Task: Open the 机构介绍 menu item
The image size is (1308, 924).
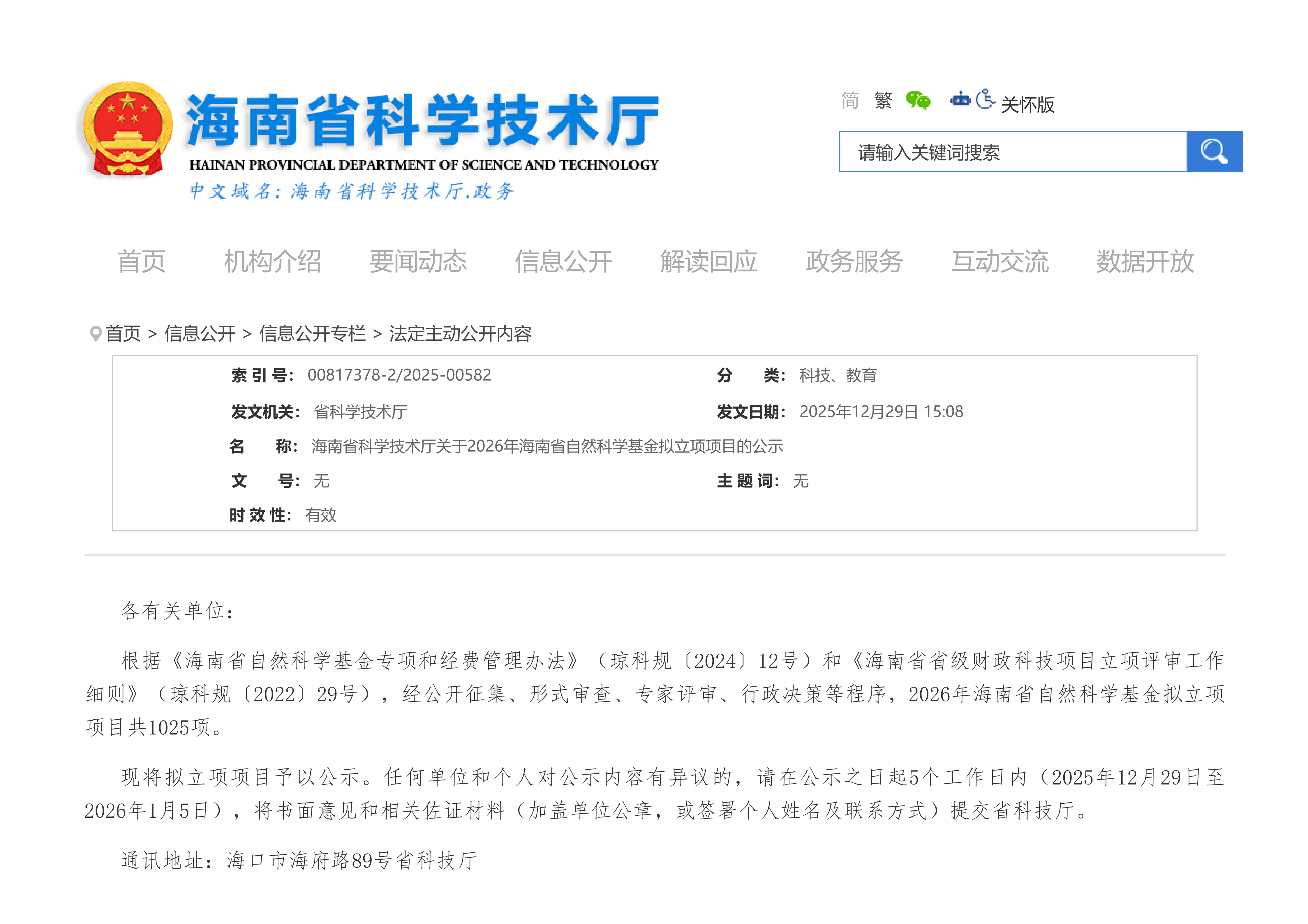Action: click(272, 261)
